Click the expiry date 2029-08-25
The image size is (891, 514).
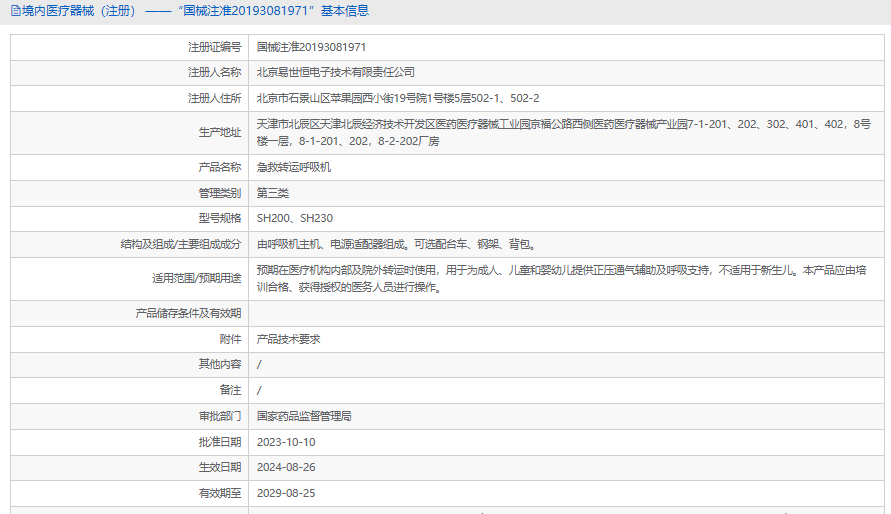(x=286, y=493)
